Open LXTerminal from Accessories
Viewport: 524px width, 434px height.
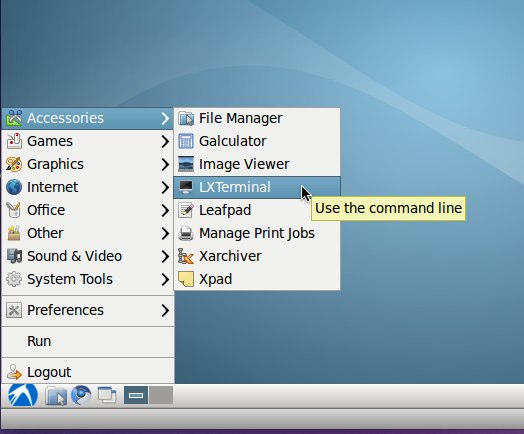pyautogui.click(x=257, y=187)
